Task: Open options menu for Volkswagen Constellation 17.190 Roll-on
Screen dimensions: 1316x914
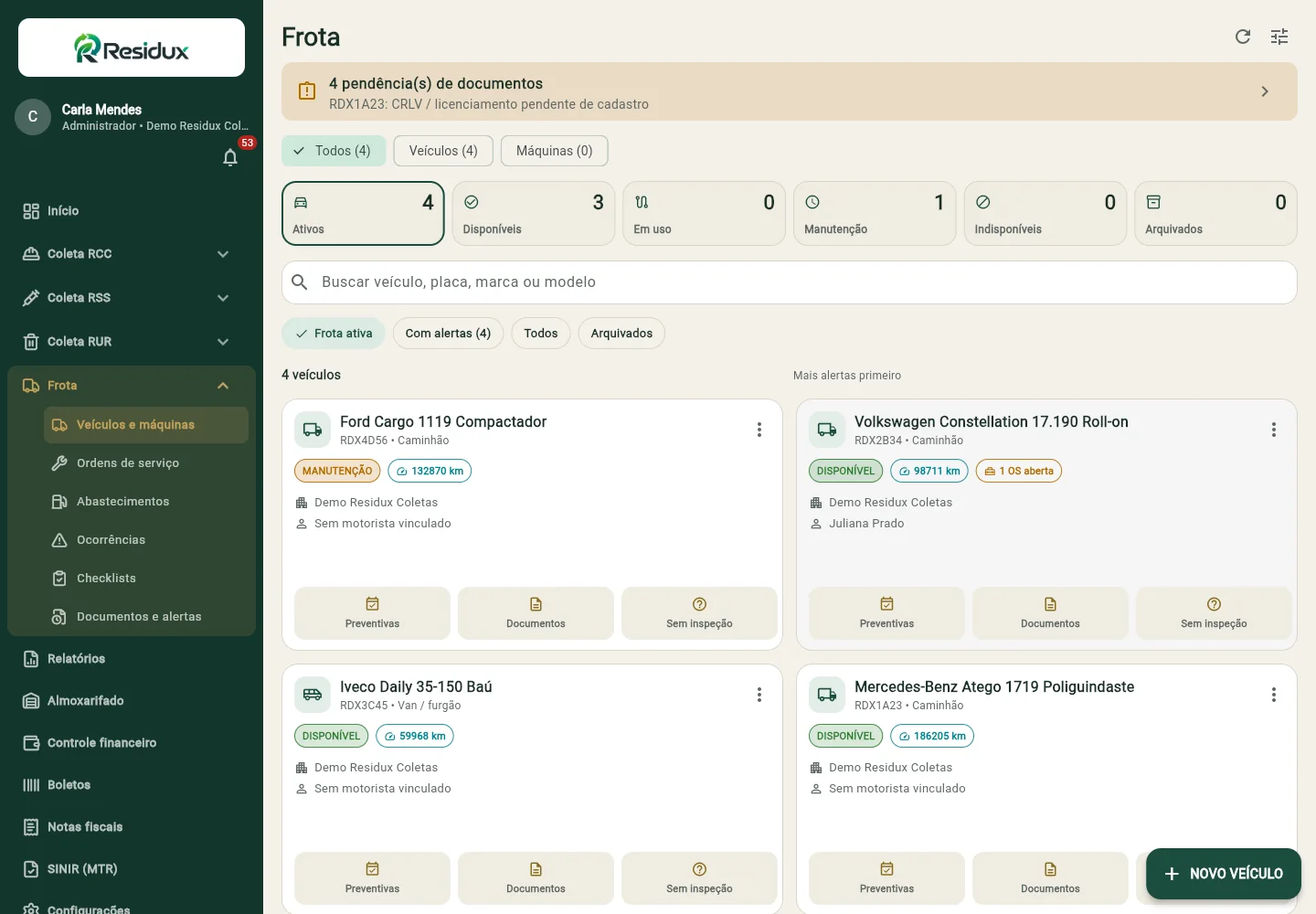Action: click(1274, 430)
